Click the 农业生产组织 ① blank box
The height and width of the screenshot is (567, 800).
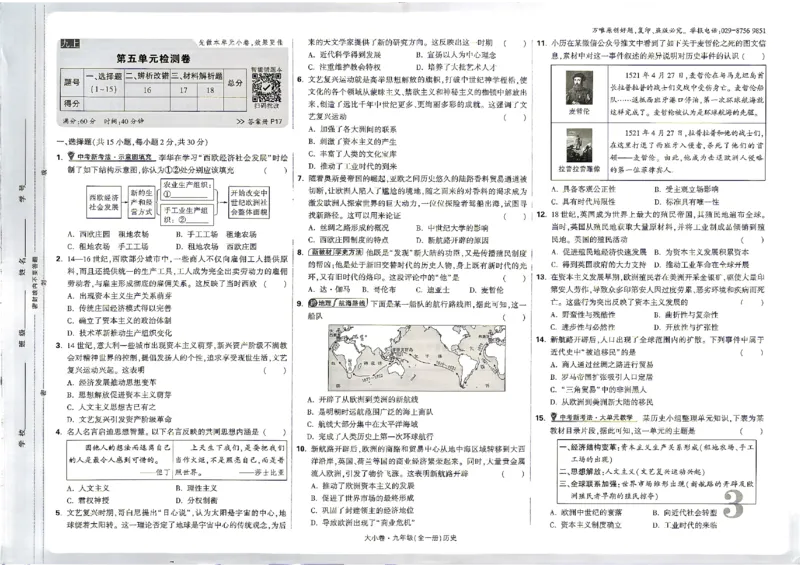pos(187,189)
